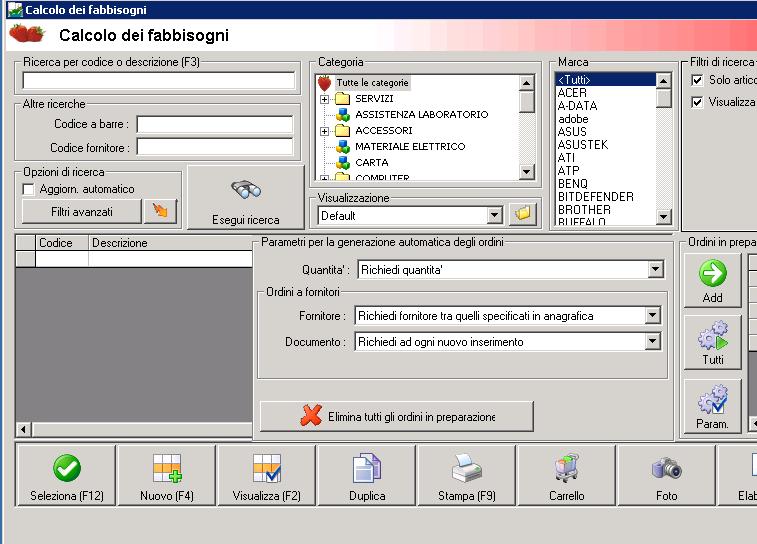This screenshot has height=544, width=757.
Task: Click the Codice a barre input field
Action: [x=215, y=124]
